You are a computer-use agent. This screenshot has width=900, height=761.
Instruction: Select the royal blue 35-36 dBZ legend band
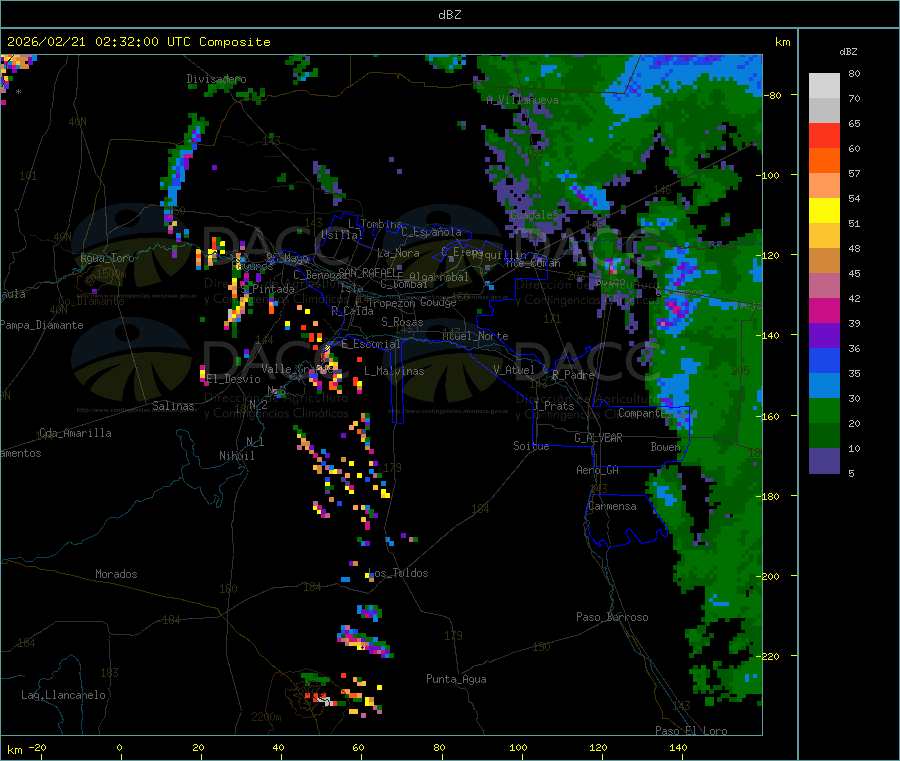[824, 361]
